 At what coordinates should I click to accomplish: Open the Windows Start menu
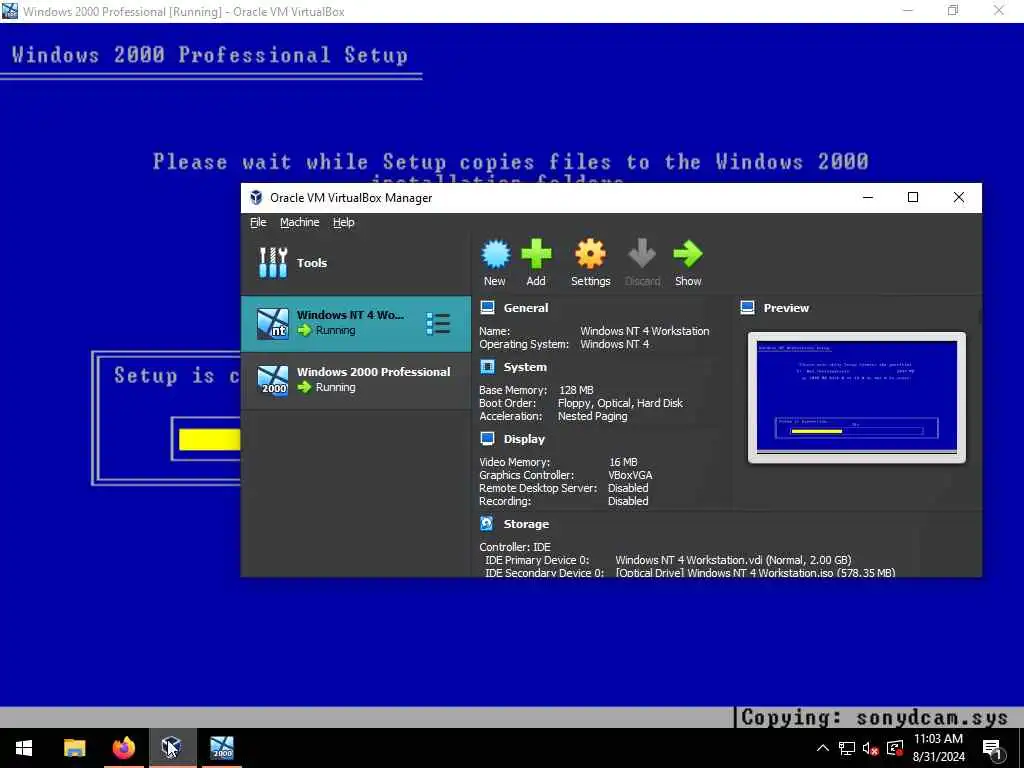point(24,748)
